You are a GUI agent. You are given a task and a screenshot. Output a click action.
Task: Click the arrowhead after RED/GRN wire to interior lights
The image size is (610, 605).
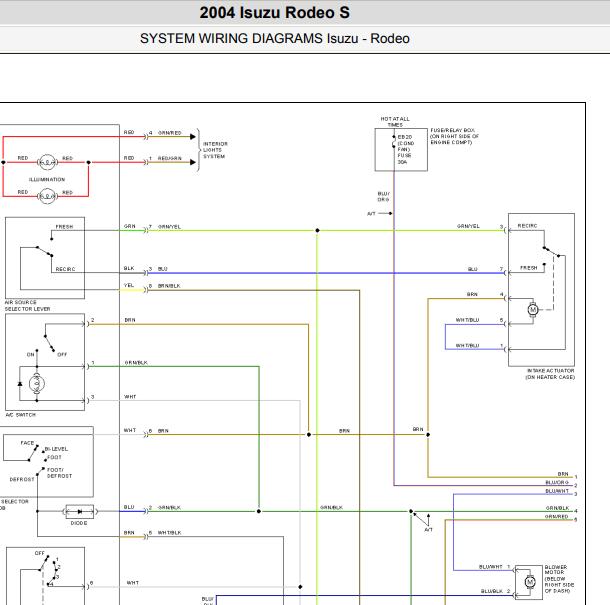[193, 162]
